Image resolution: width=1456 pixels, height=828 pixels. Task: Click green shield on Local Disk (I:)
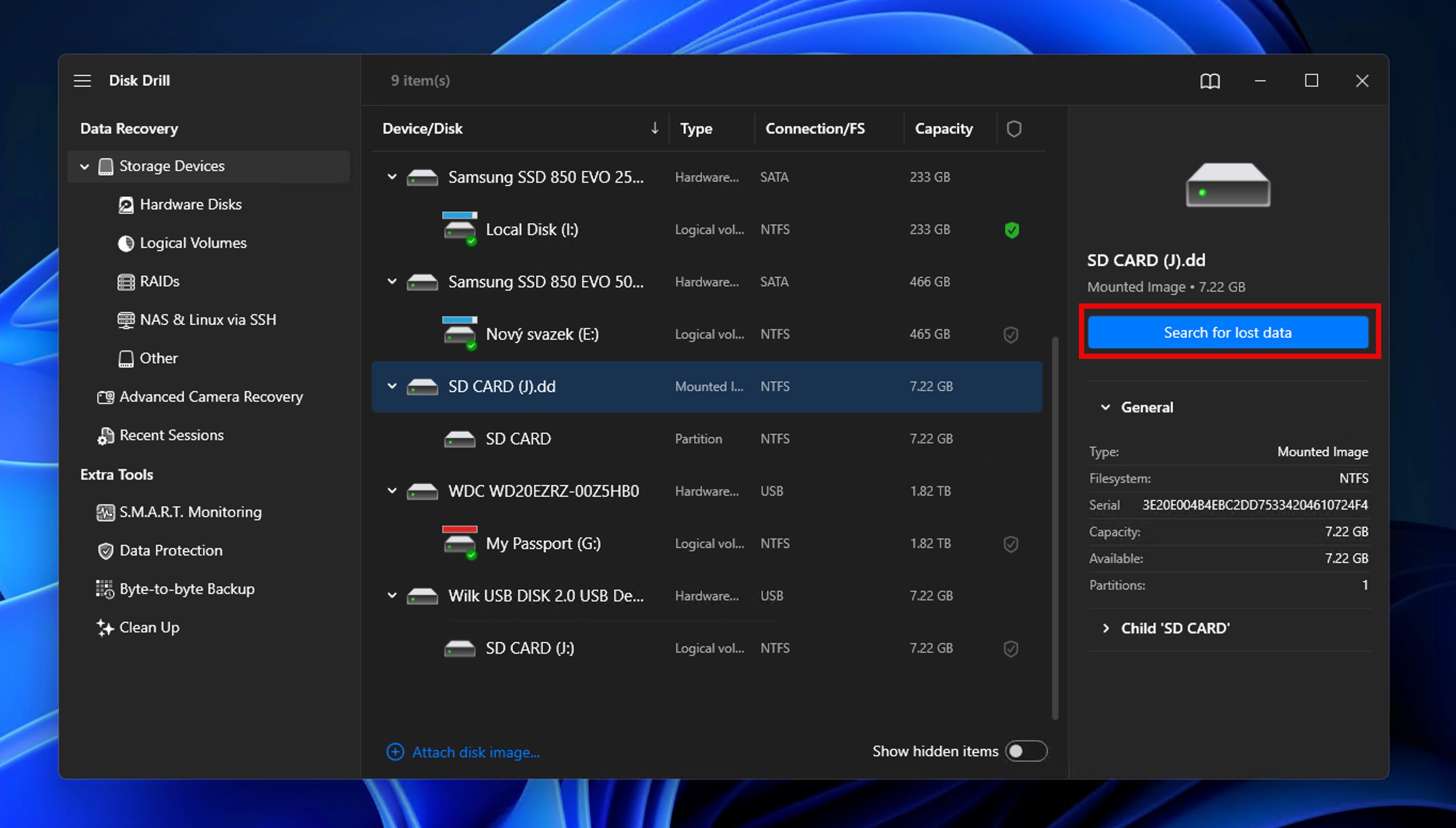pos(1012,230)
